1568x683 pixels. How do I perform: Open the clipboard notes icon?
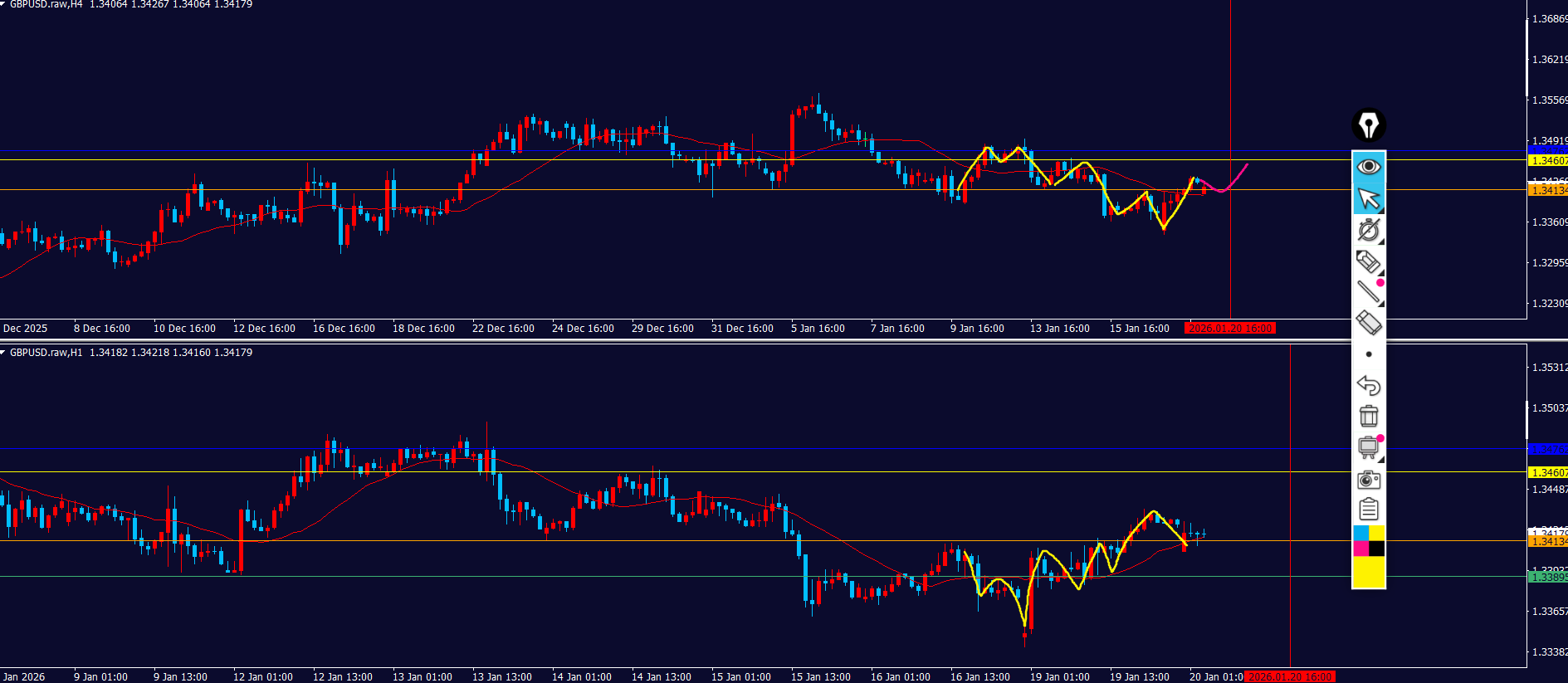[1368, 510]
